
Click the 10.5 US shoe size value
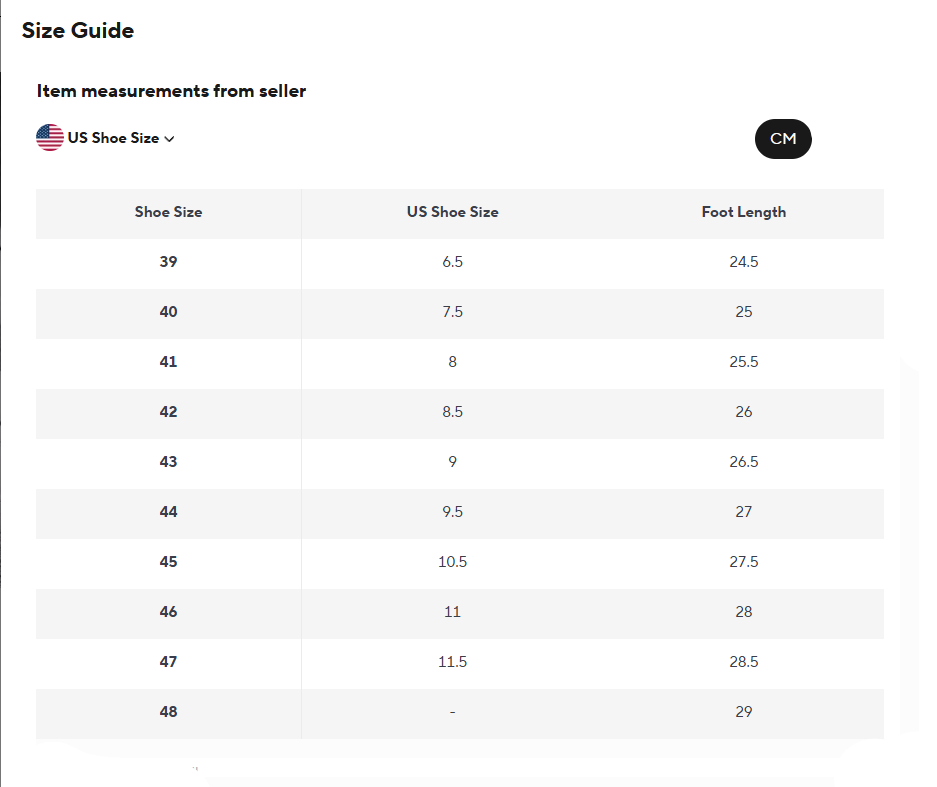point(452,562)
